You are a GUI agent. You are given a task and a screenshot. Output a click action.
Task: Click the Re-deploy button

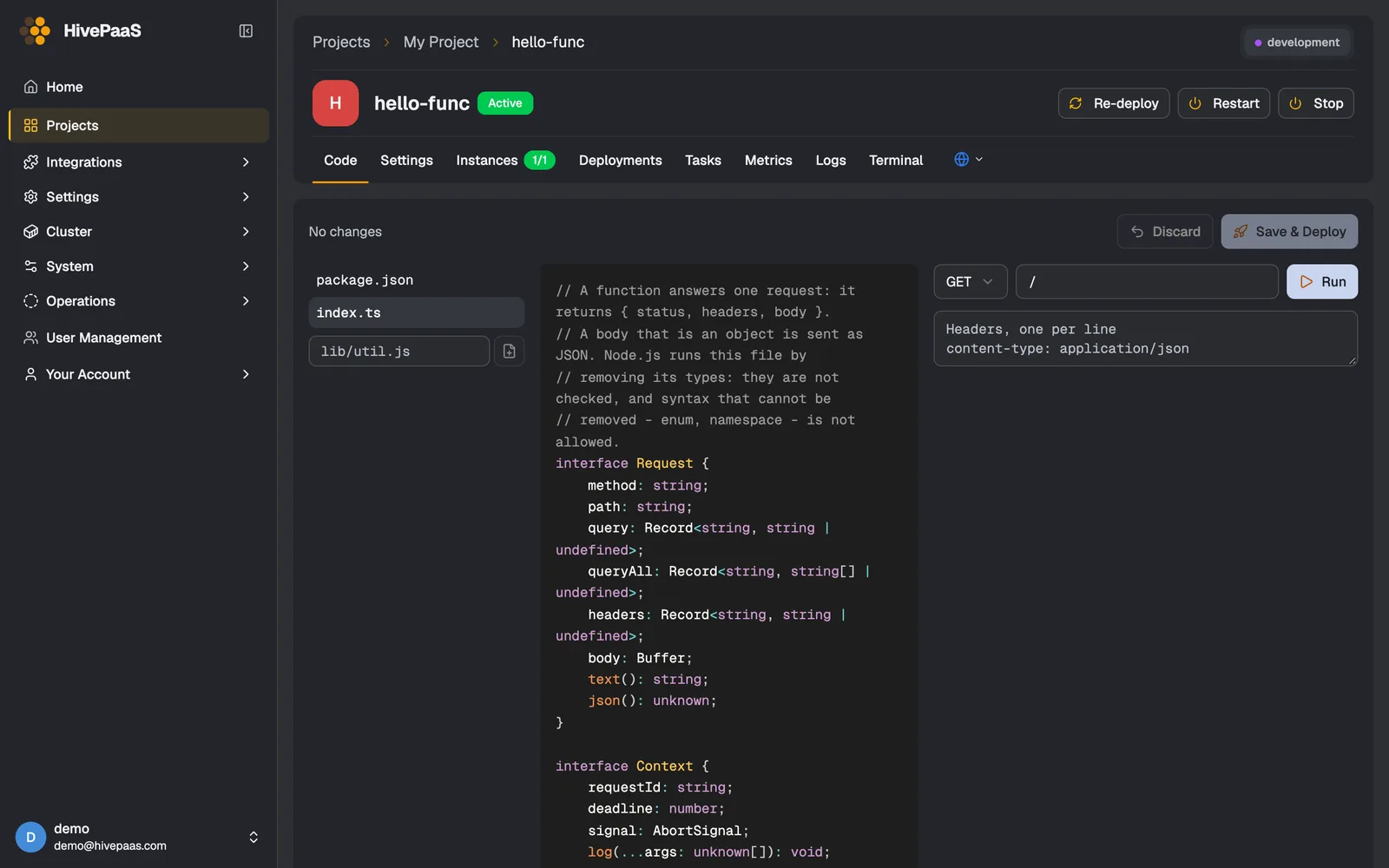coord(1114,103)
